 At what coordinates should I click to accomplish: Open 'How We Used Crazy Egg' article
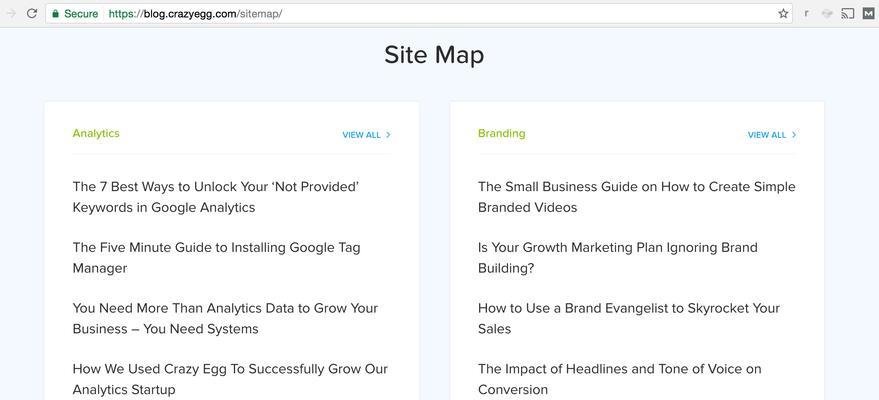tap(230, 379)
